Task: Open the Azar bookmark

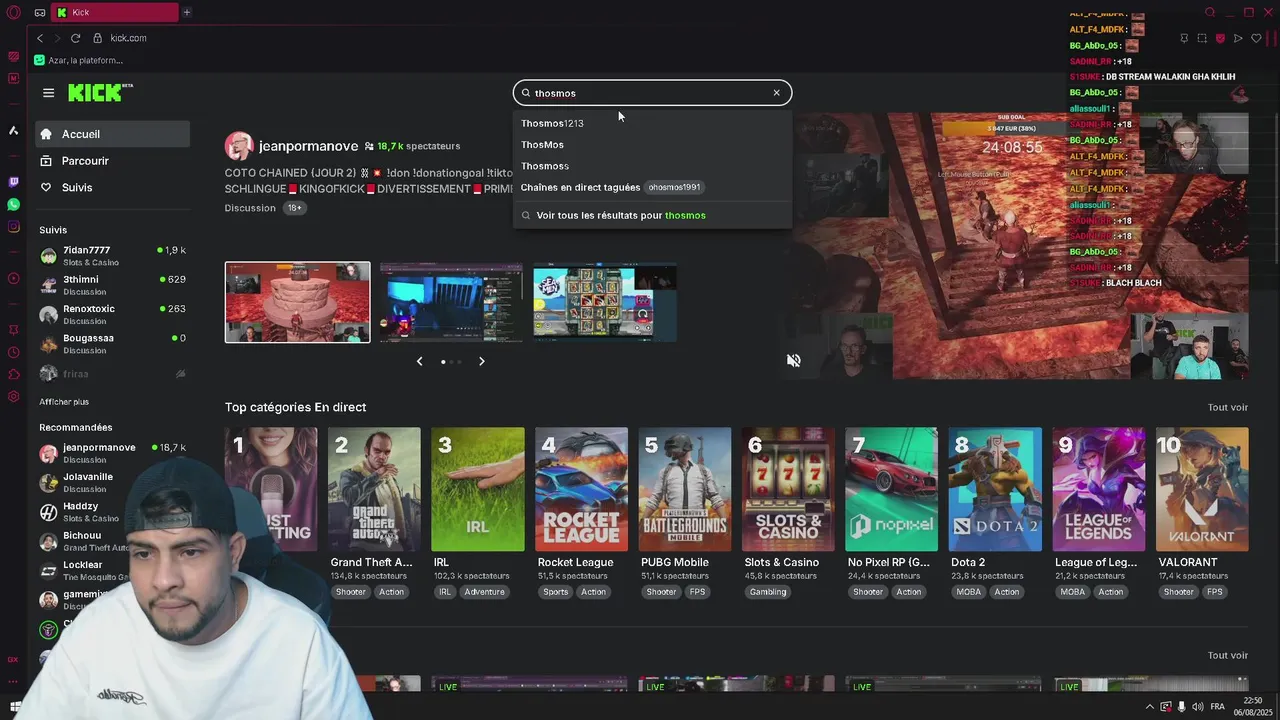Action: tap(78, 60)
